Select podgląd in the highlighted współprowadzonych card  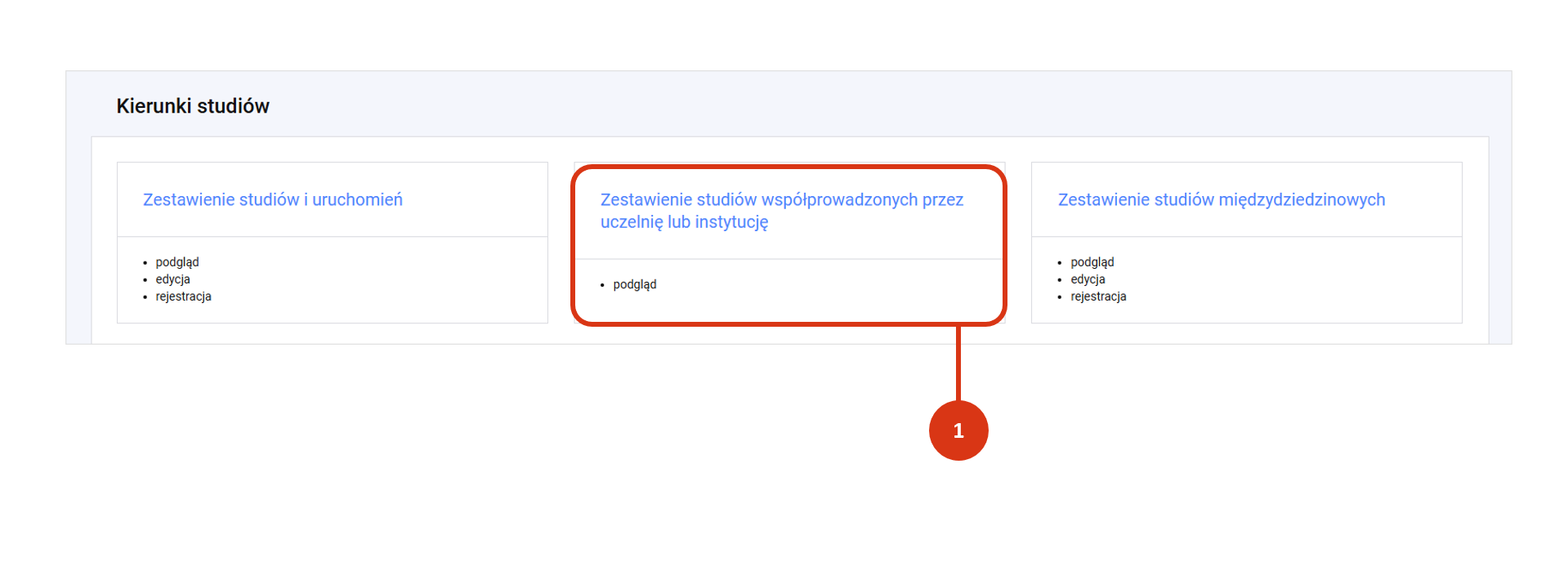tap(635, 284)
